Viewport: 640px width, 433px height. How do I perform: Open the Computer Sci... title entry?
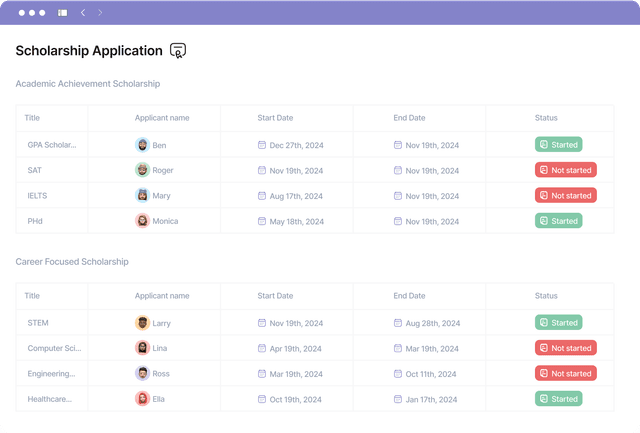point(53,348)
